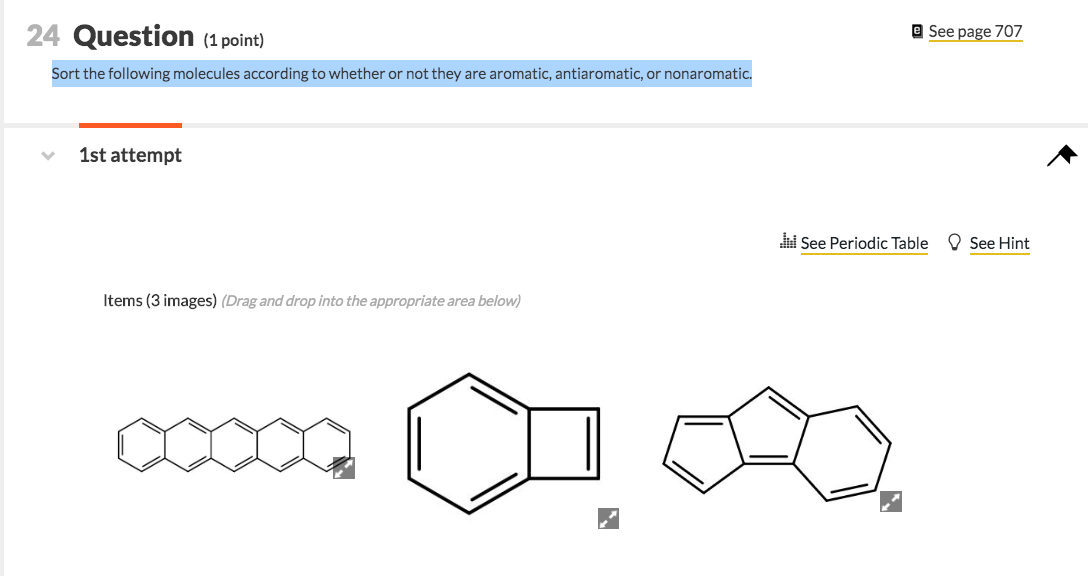Enlarge the third fused-ring molecule image
This screenshot has width=1088, height=576.
tap(890, 501)
